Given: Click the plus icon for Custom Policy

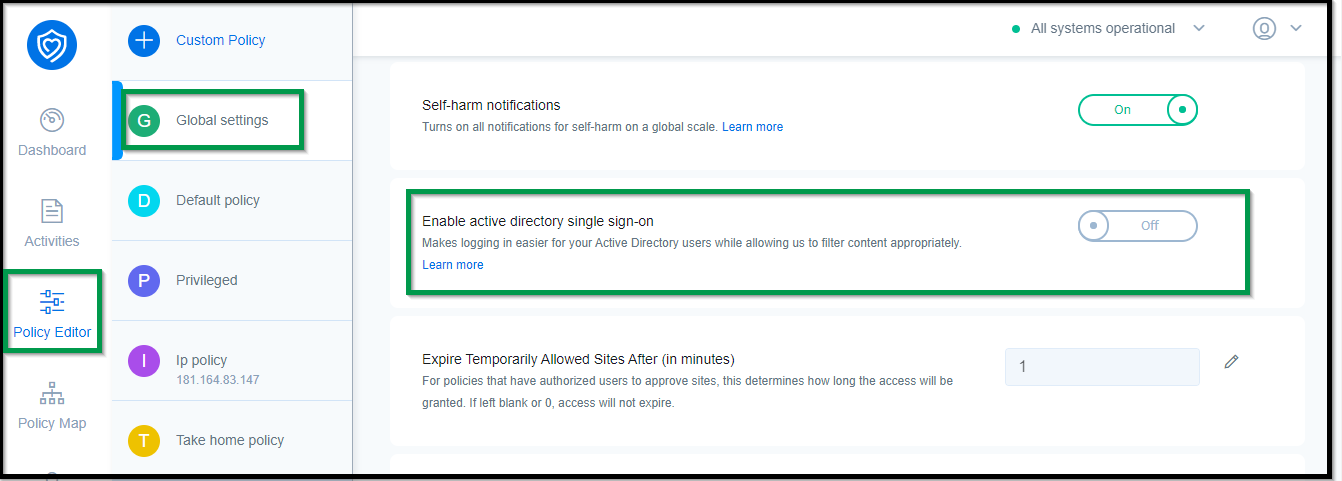Looking at the screenshot, I should [x=144, y=41].
